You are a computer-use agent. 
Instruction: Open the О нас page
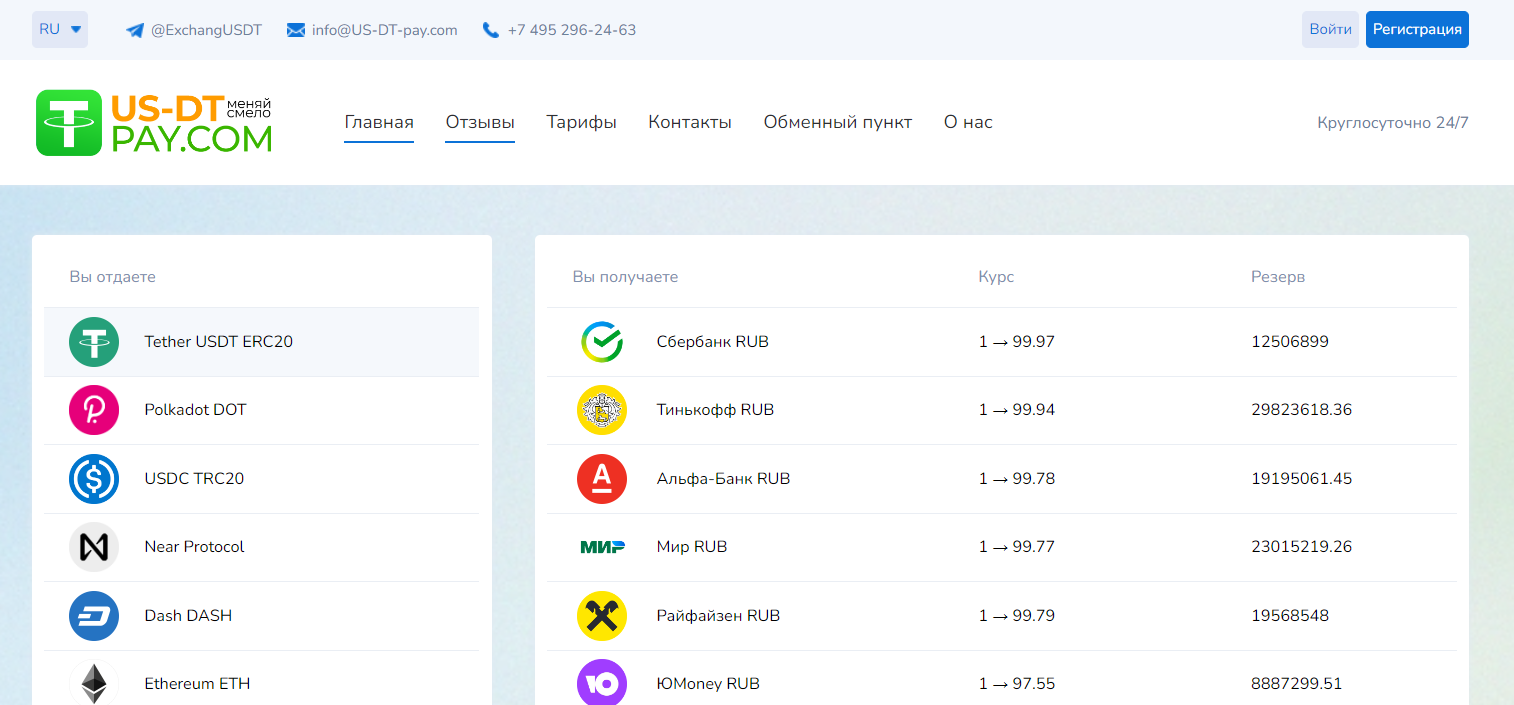(x=968, y=122)
